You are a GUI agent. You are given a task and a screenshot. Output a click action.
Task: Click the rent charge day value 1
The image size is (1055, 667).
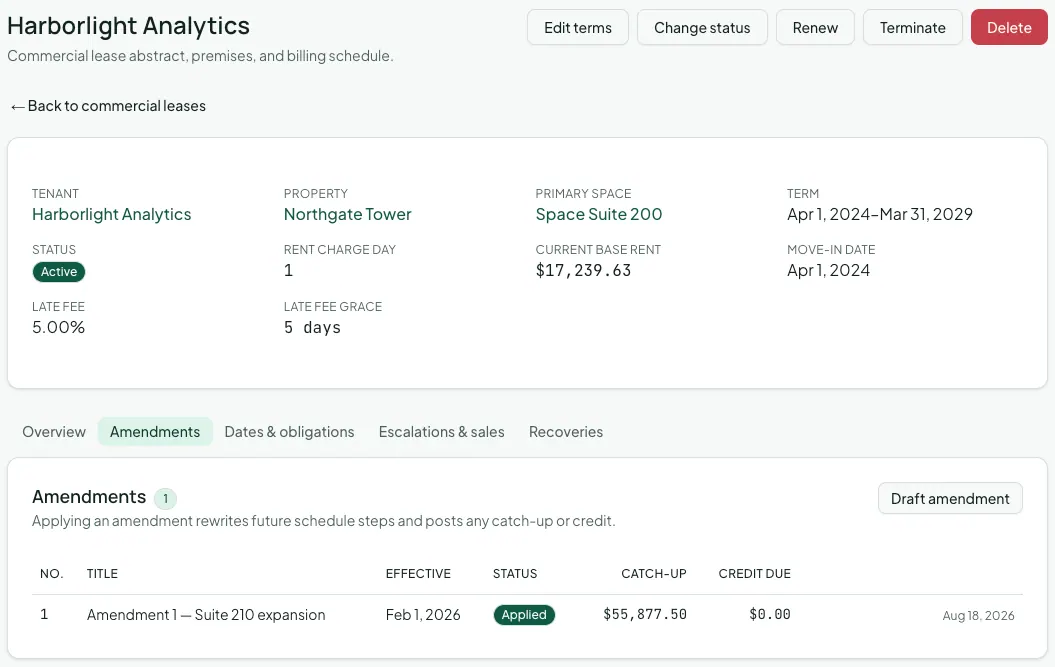tap(289, 271)
